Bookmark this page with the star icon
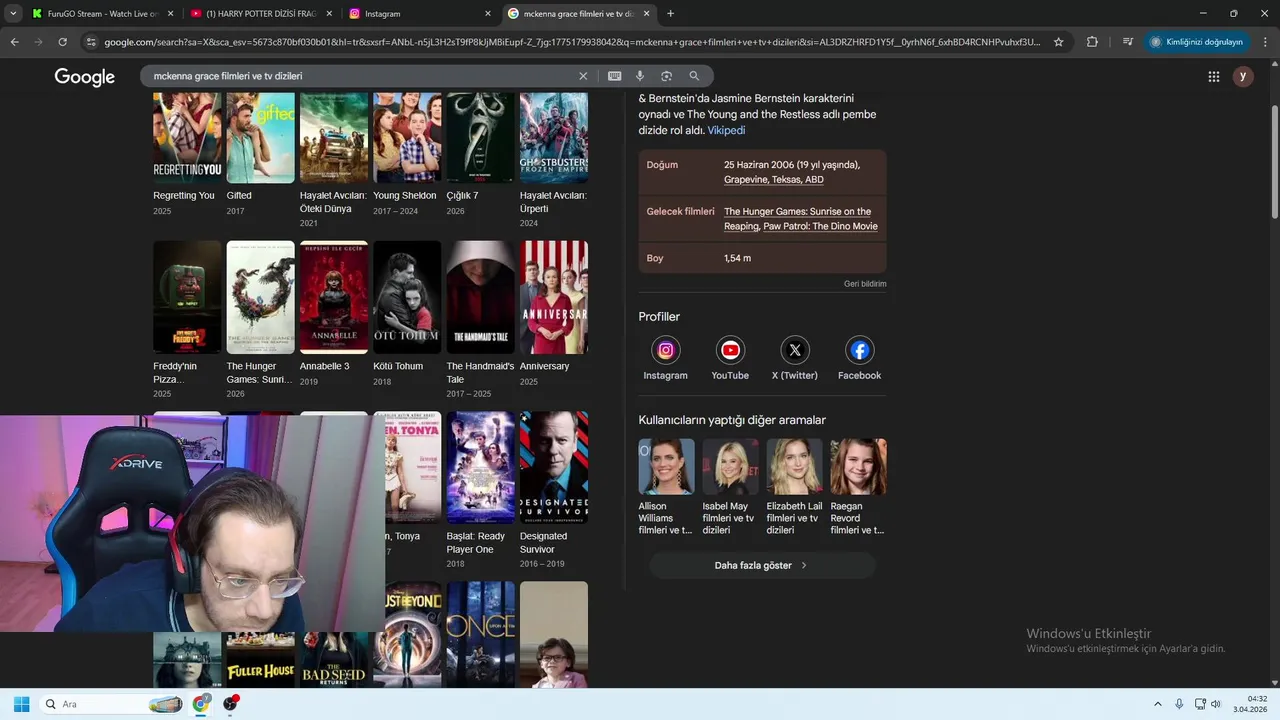1280x720 pixels. (x=1059, y=42)
